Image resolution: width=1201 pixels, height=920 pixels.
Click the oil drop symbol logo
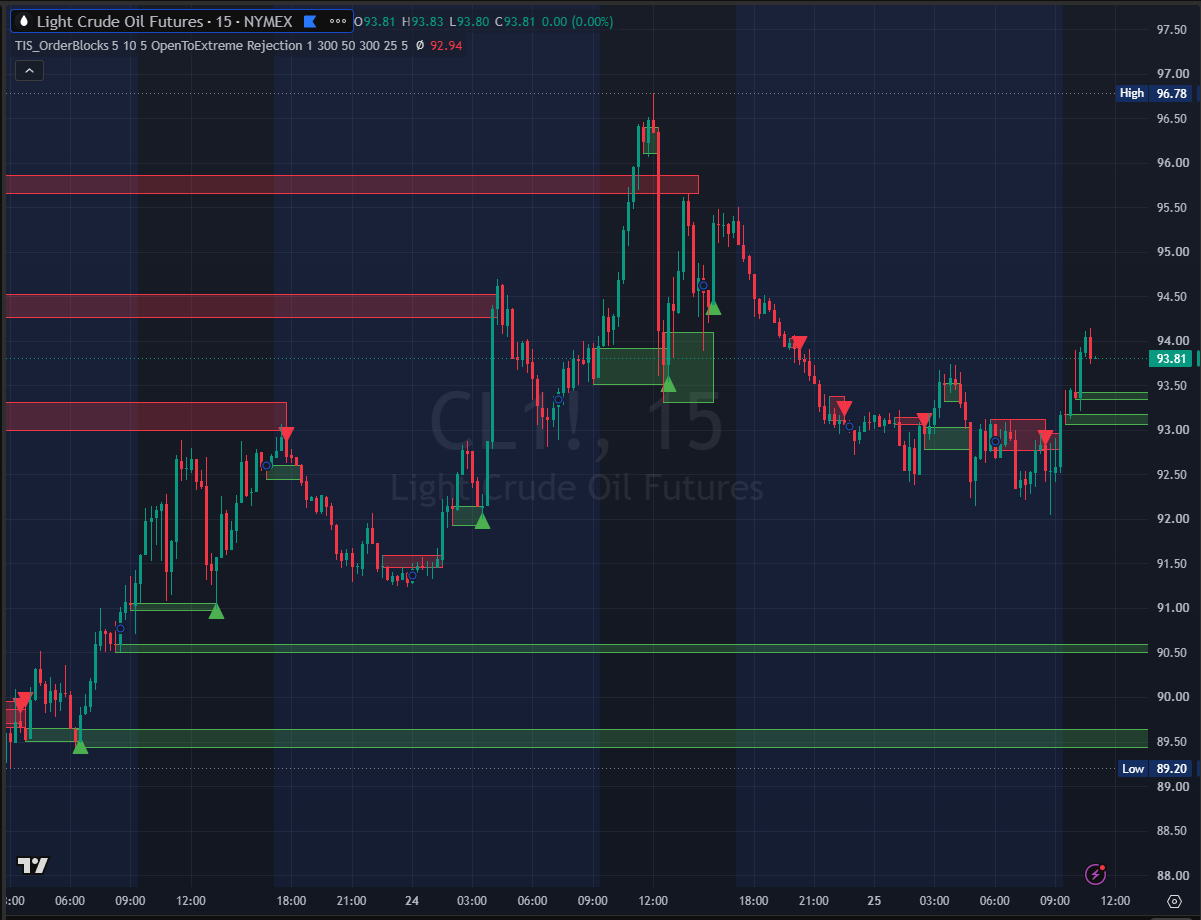pyautogui.click(x=25, y=21)
